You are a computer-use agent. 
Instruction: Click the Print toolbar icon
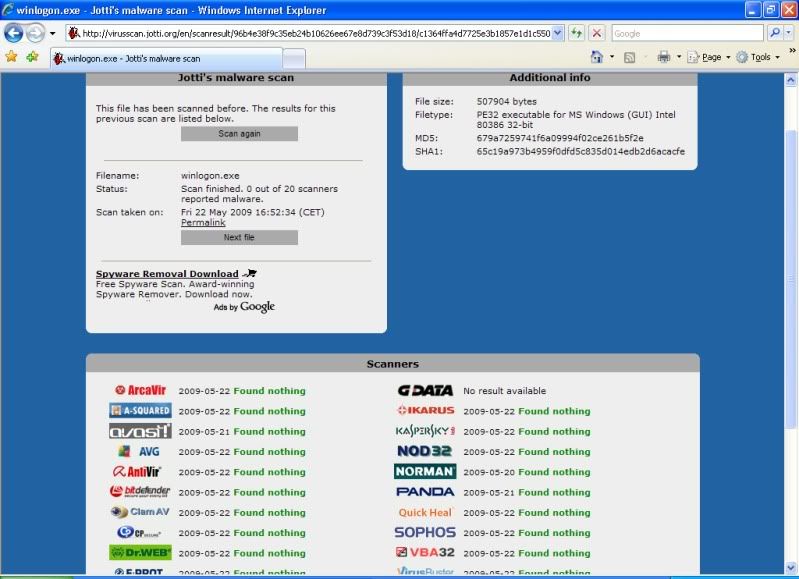coord(663,57)
